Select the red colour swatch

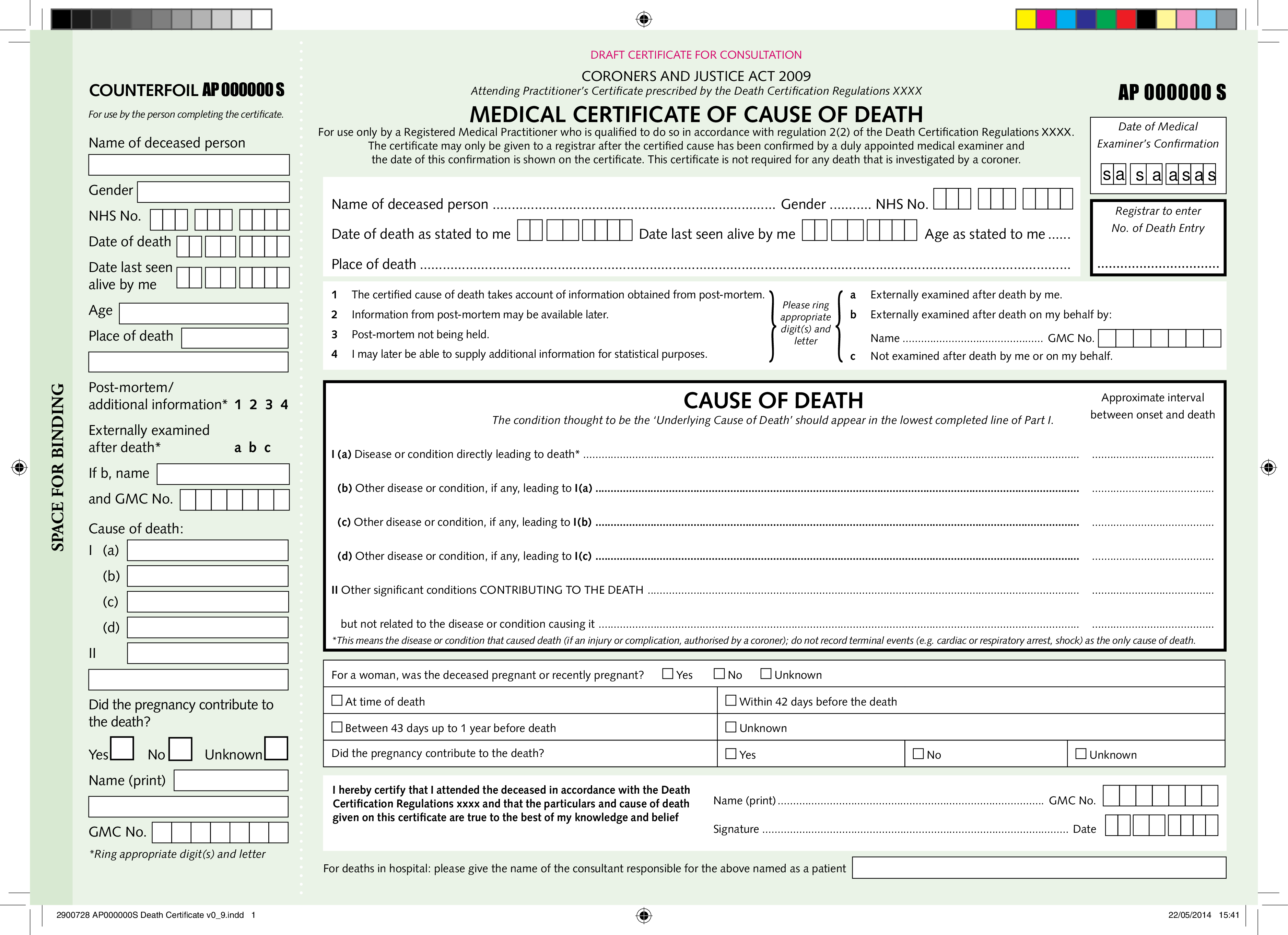point(1126,19)
